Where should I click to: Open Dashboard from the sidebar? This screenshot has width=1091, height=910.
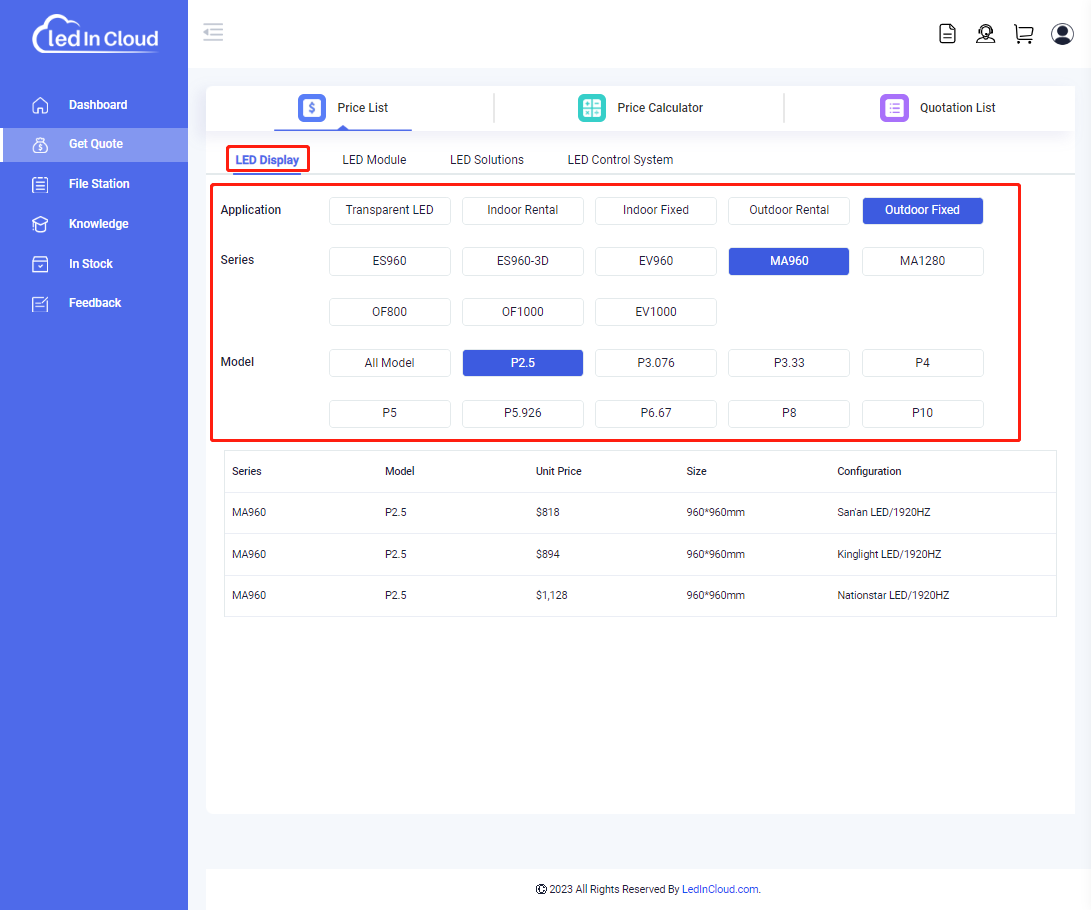point(97,105)
